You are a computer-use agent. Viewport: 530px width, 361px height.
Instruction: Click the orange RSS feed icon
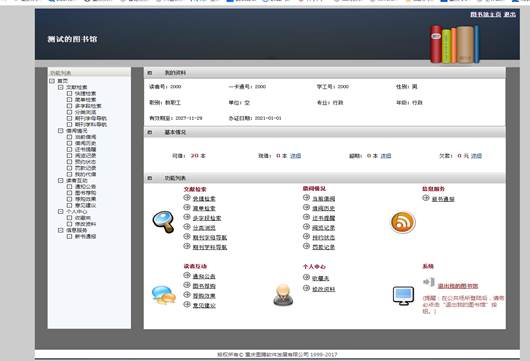(x=403, y=222)
